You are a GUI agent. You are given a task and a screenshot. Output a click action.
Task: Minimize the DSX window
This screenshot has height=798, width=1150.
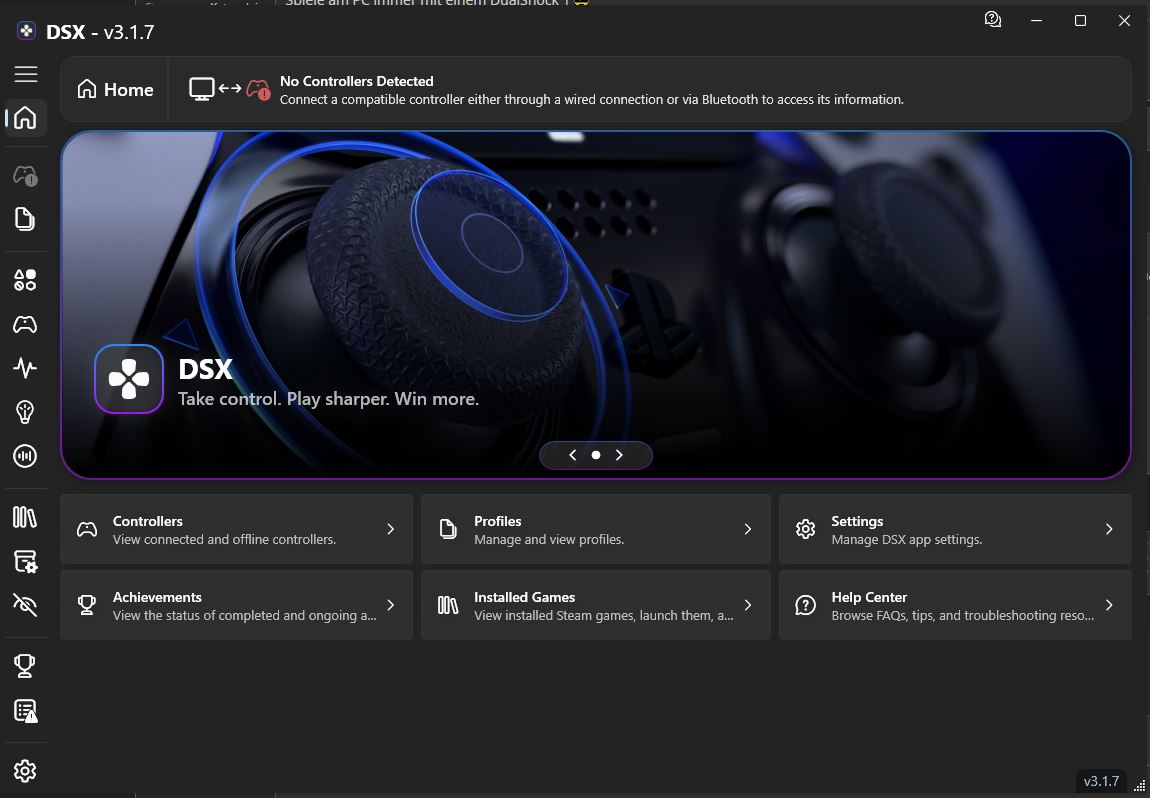point(1036,21)
